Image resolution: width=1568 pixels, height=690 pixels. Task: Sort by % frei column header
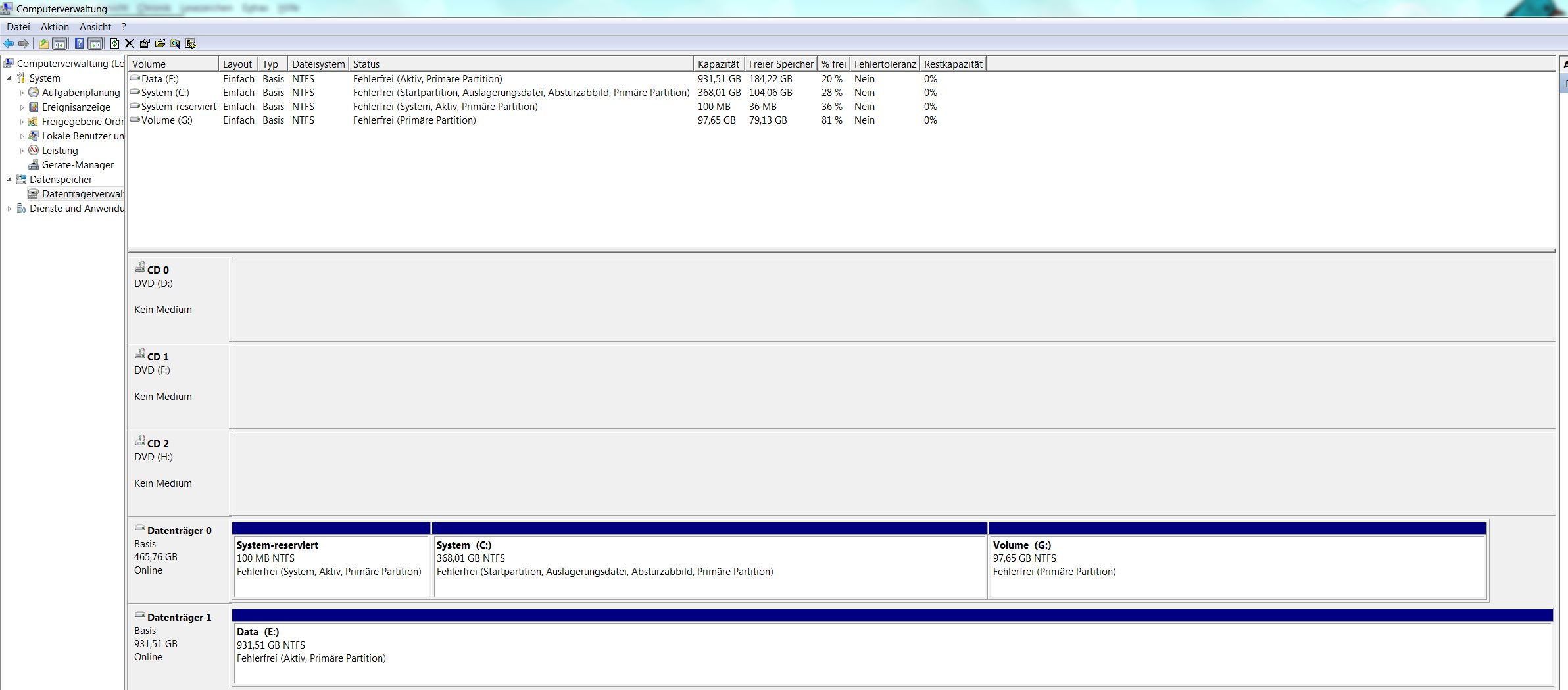pyautogui.click(x=833, y=64)
